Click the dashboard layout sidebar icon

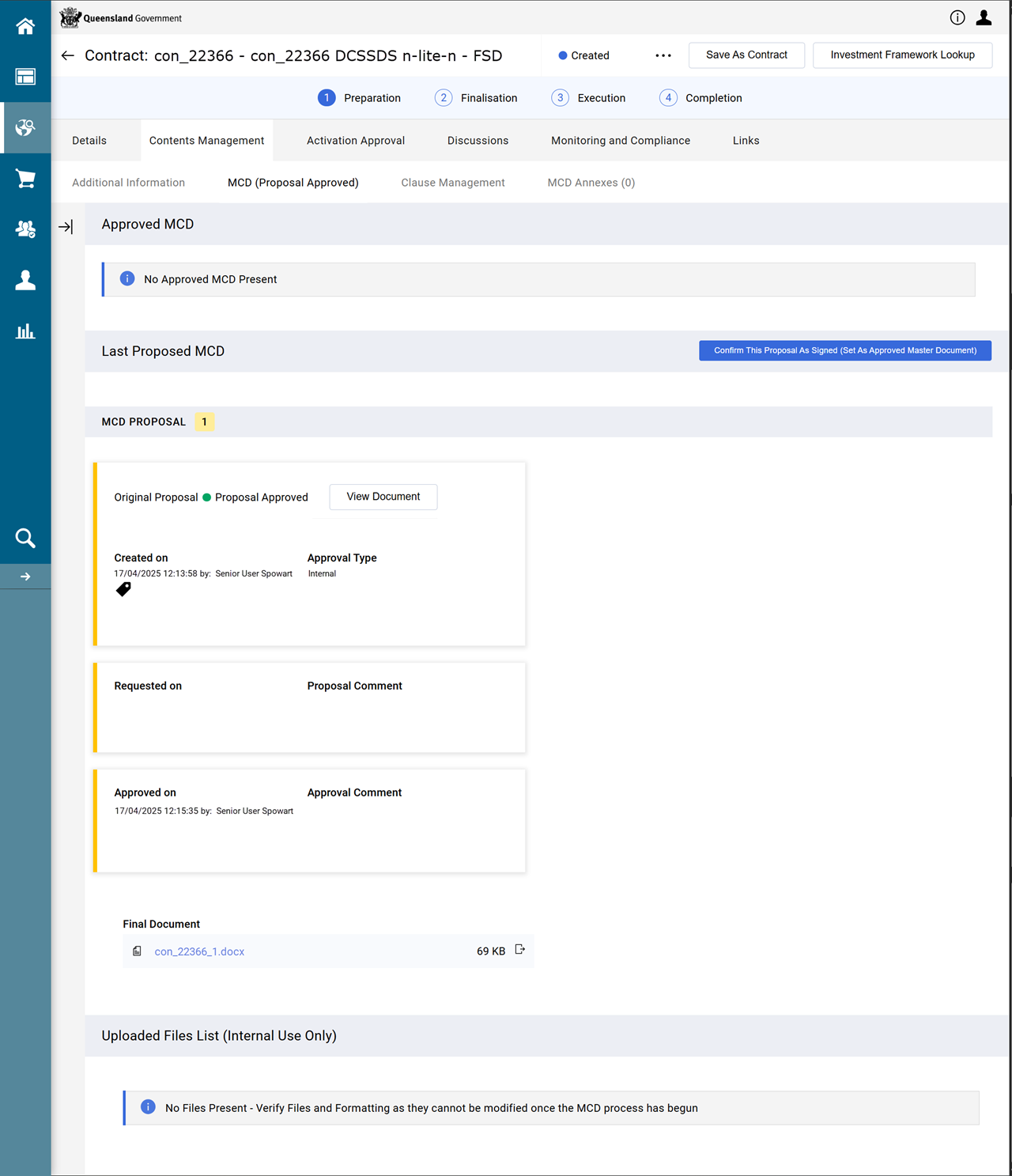[25, 77]
